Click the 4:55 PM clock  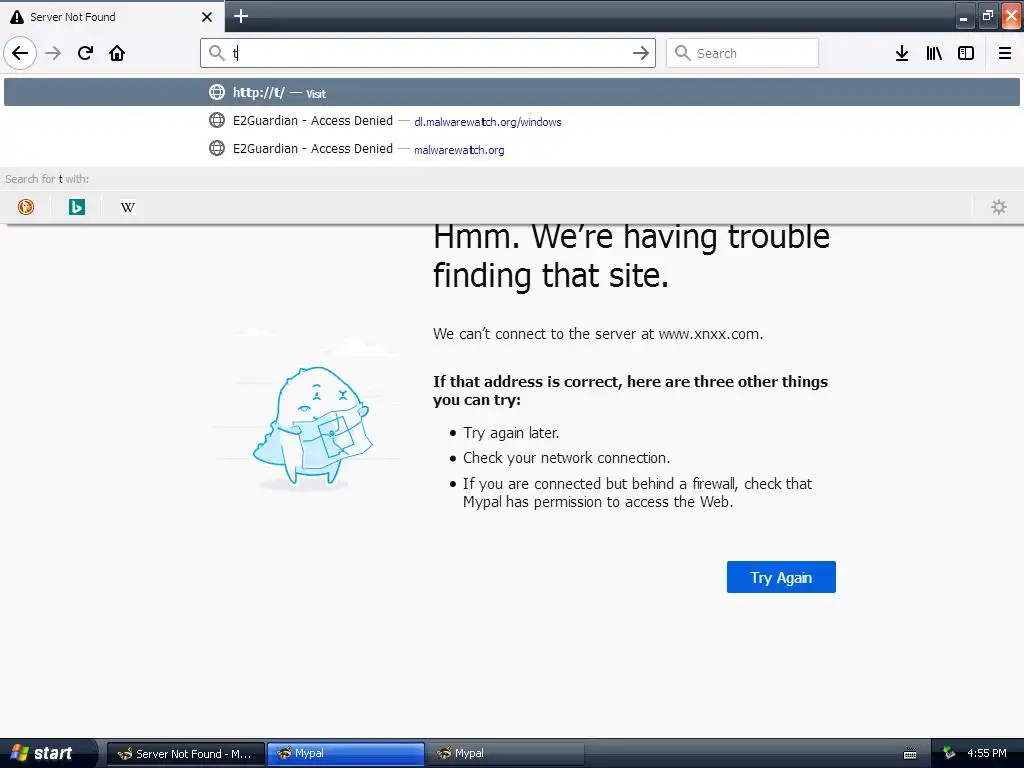(x=987, y=754)
